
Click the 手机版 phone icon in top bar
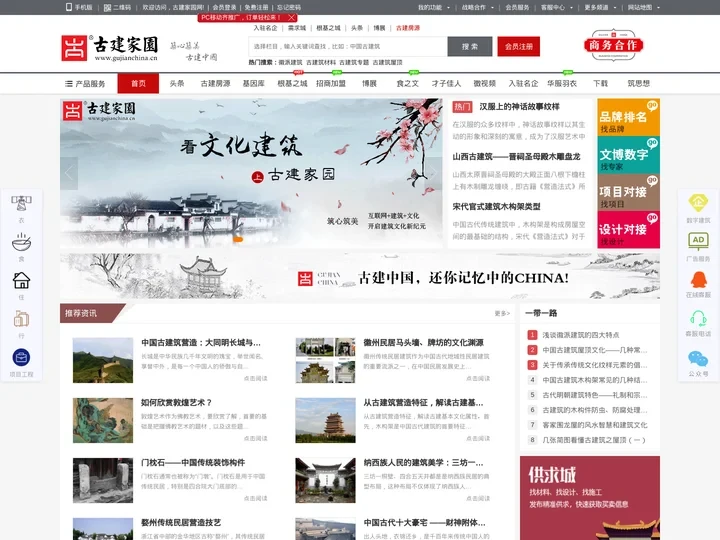point(69,7)
